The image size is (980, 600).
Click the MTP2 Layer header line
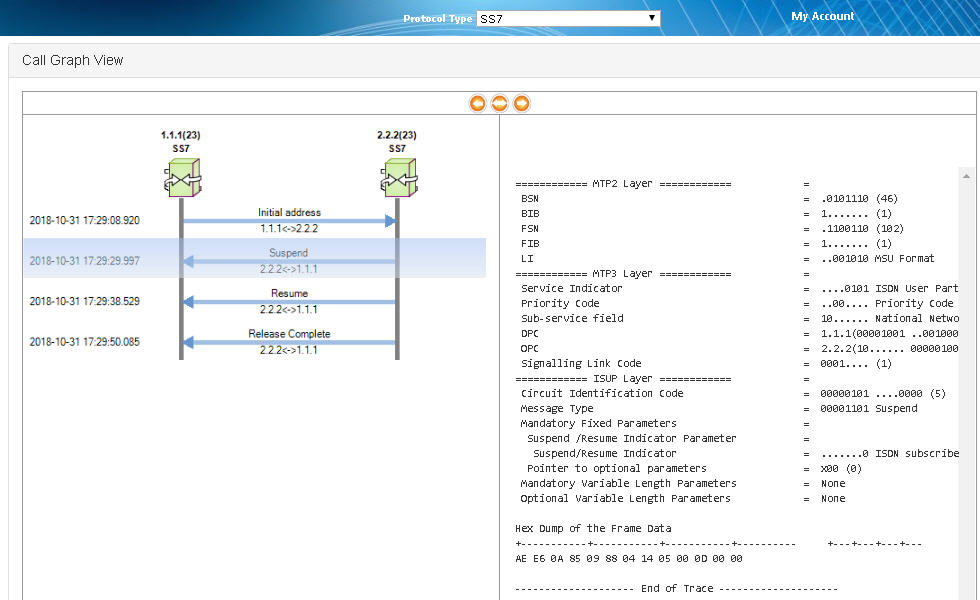[623, 184]
